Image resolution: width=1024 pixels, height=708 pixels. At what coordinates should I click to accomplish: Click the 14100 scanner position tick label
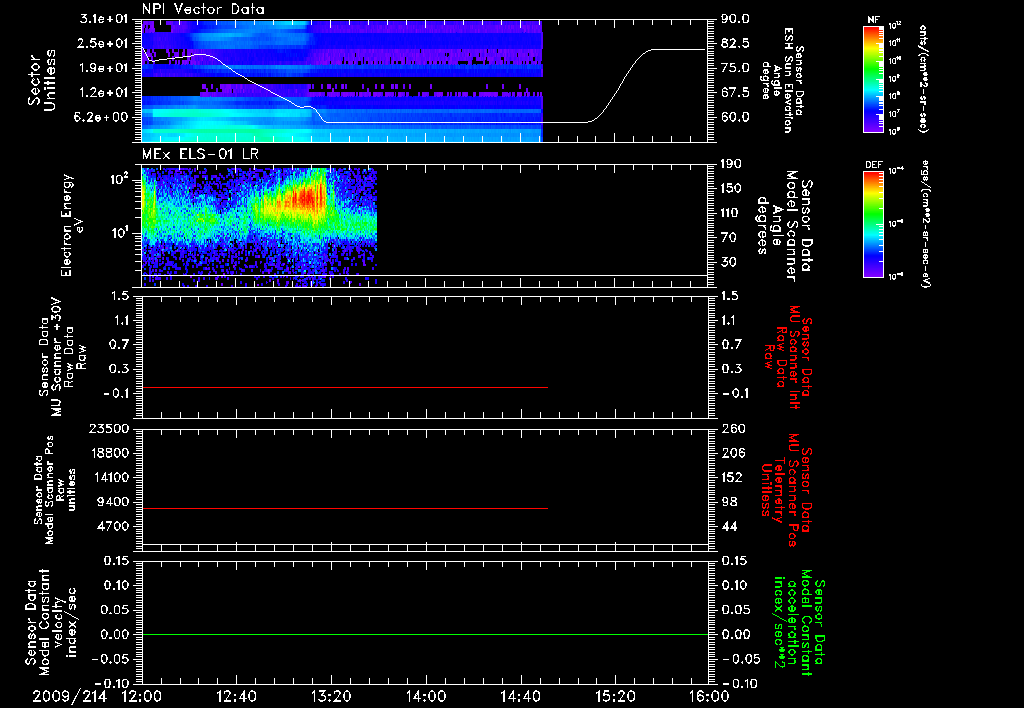[x=110, y=477]
